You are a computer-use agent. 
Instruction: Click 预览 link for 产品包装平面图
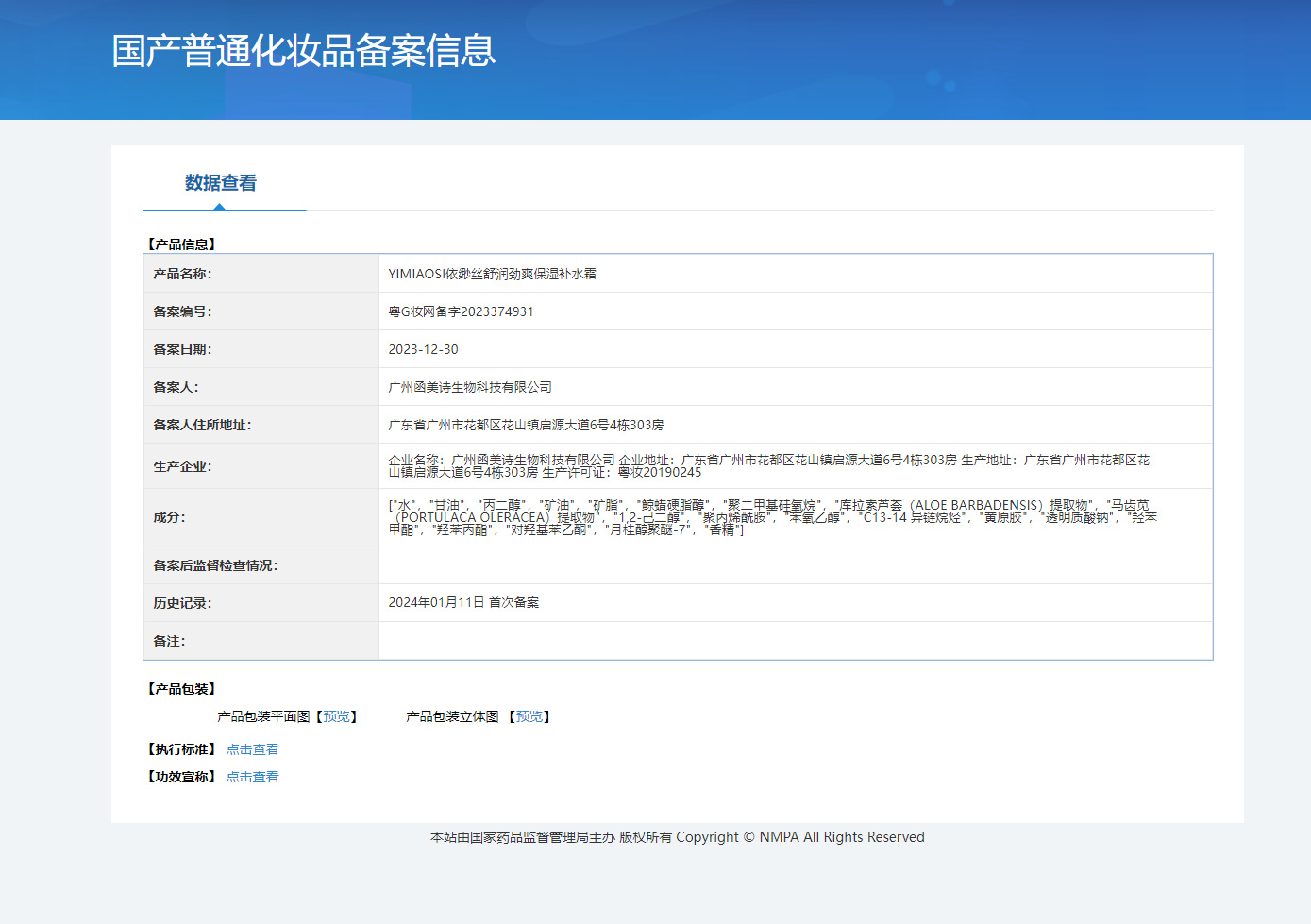336,717
